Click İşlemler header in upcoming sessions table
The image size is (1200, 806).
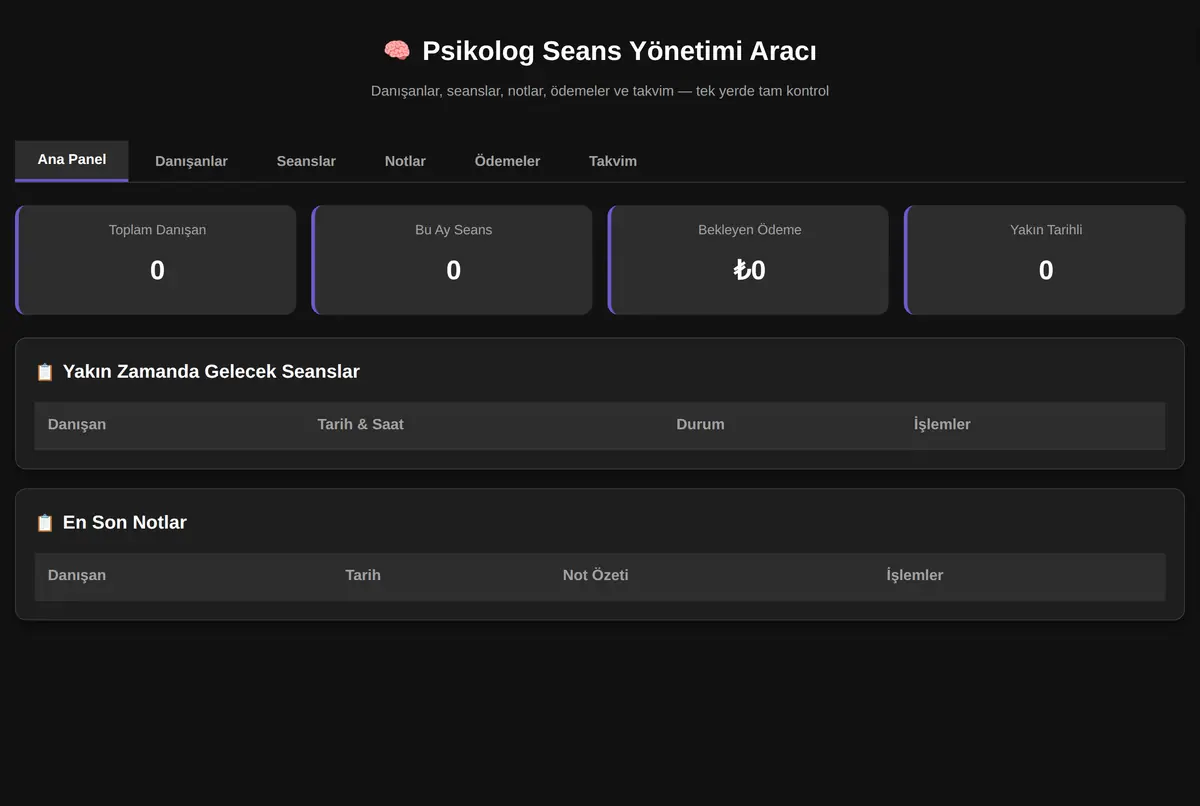[x=942, y=424]
